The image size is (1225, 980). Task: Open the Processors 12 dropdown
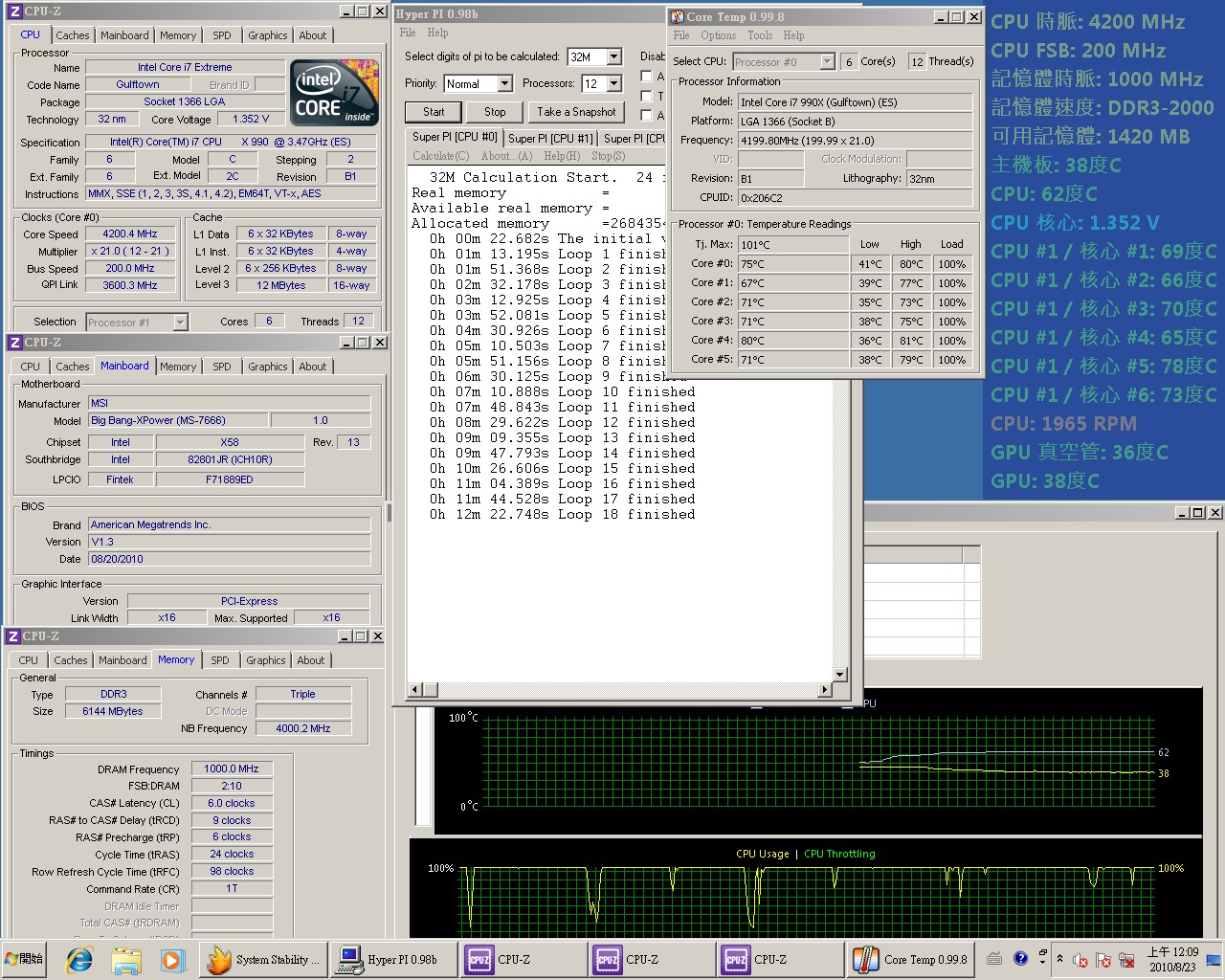click(x=613, y=84)
